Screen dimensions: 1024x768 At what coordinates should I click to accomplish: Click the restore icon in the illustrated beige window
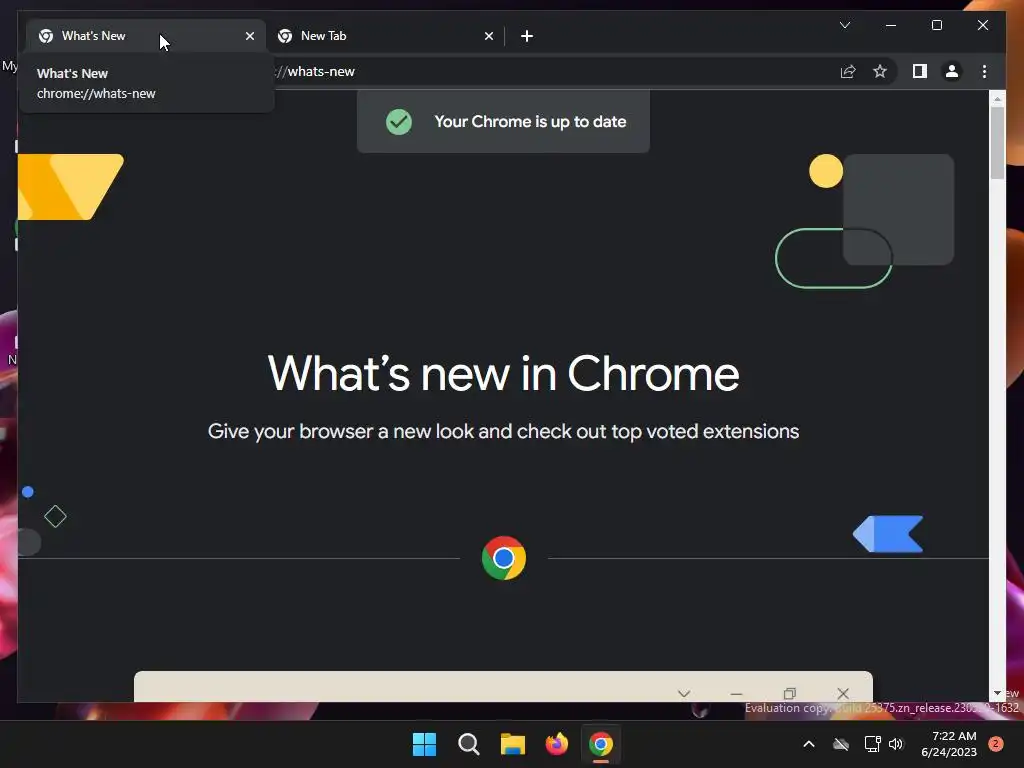[790, 694]
